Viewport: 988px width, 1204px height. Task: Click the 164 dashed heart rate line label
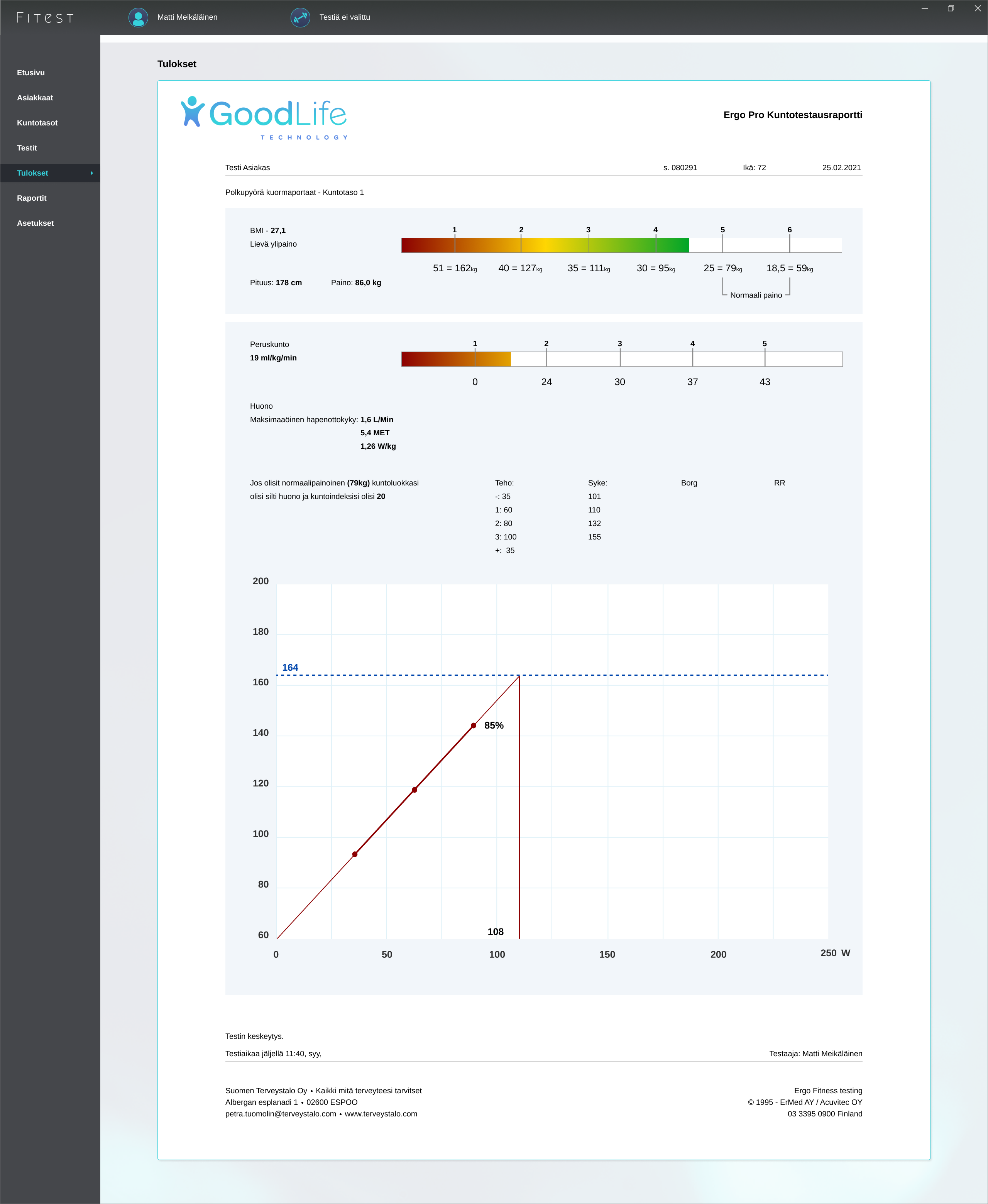point(290,668)
